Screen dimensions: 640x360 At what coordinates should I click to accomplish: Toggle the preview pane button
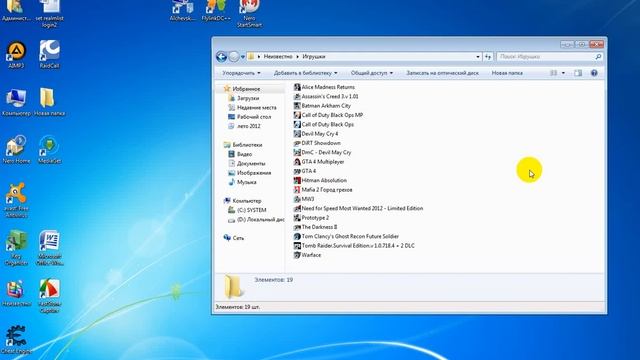point(578,73)
